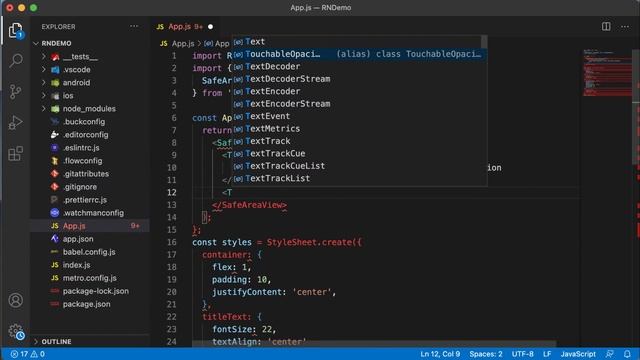Open .editorconfig file

click(x=90, y=135)
